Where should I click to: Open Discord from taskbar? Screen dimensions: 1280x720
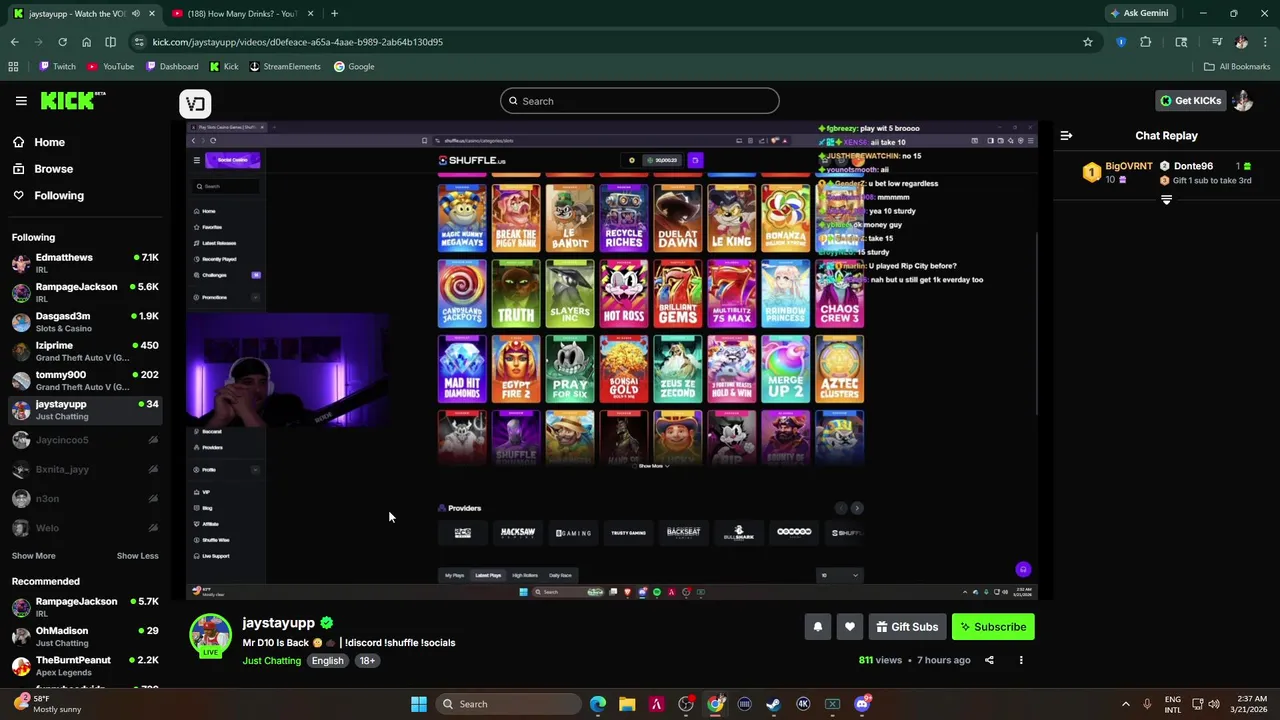point(862,704)
